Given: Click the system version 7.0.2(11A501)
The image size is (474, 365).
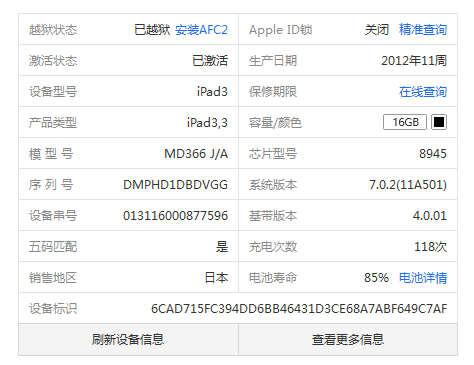Looking at the screenshot, I should click(x=408, y=185).
